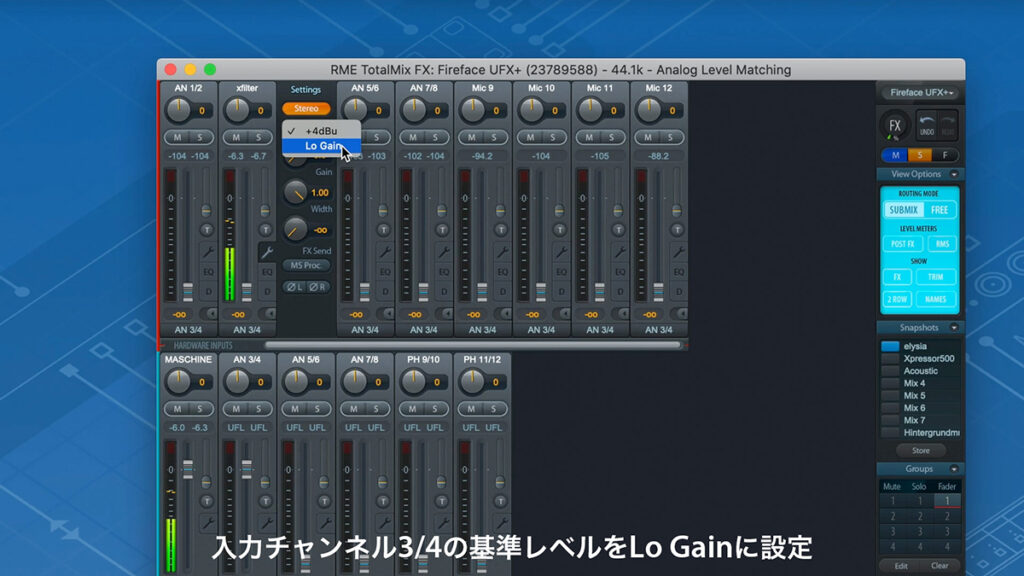Image resolution: width=1024 pixels, height=576 pixels.
Task: Switch routing mode to FREE
Action: click(940, 208)
